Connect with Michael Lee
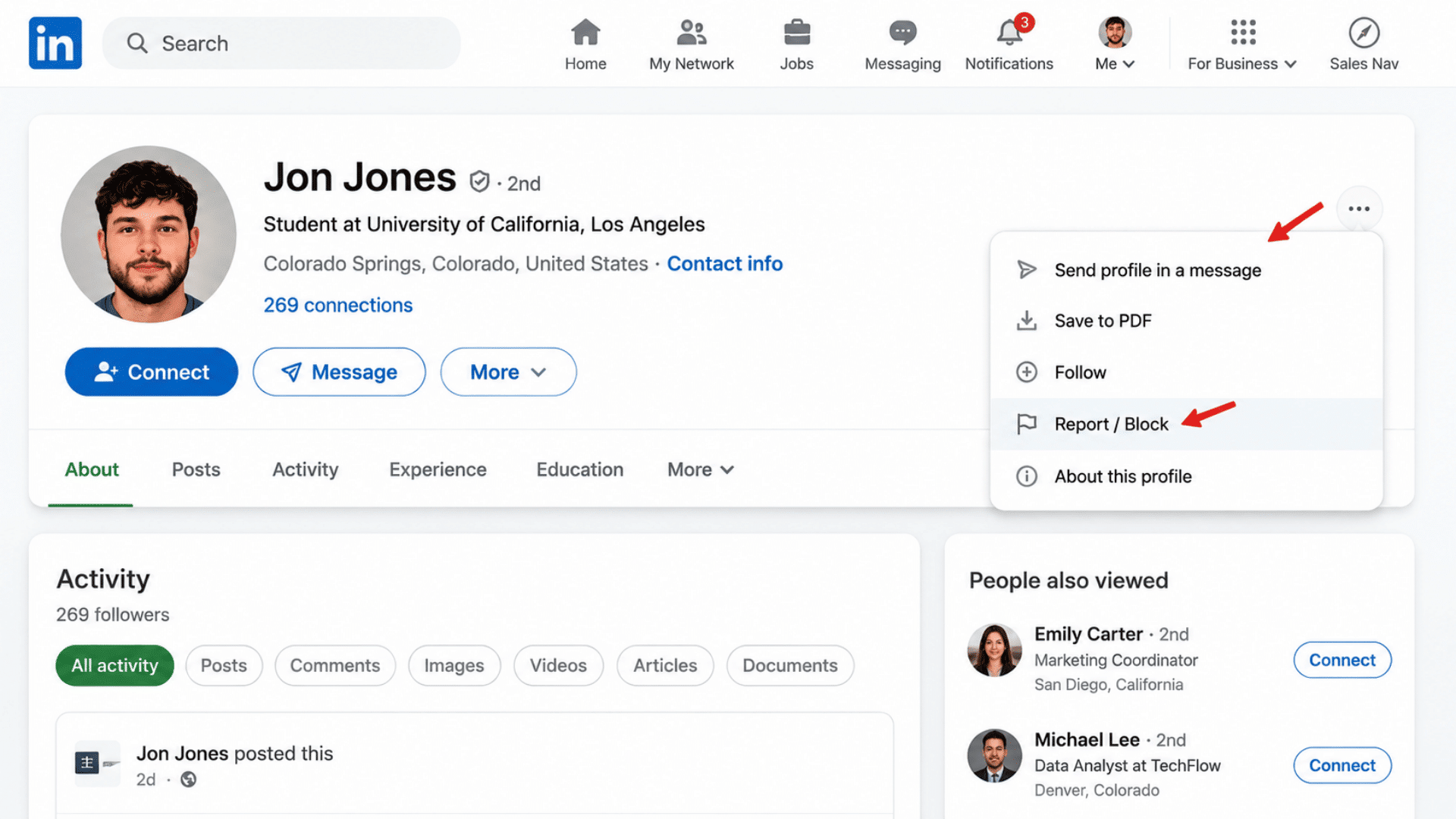 (1342, 765)
